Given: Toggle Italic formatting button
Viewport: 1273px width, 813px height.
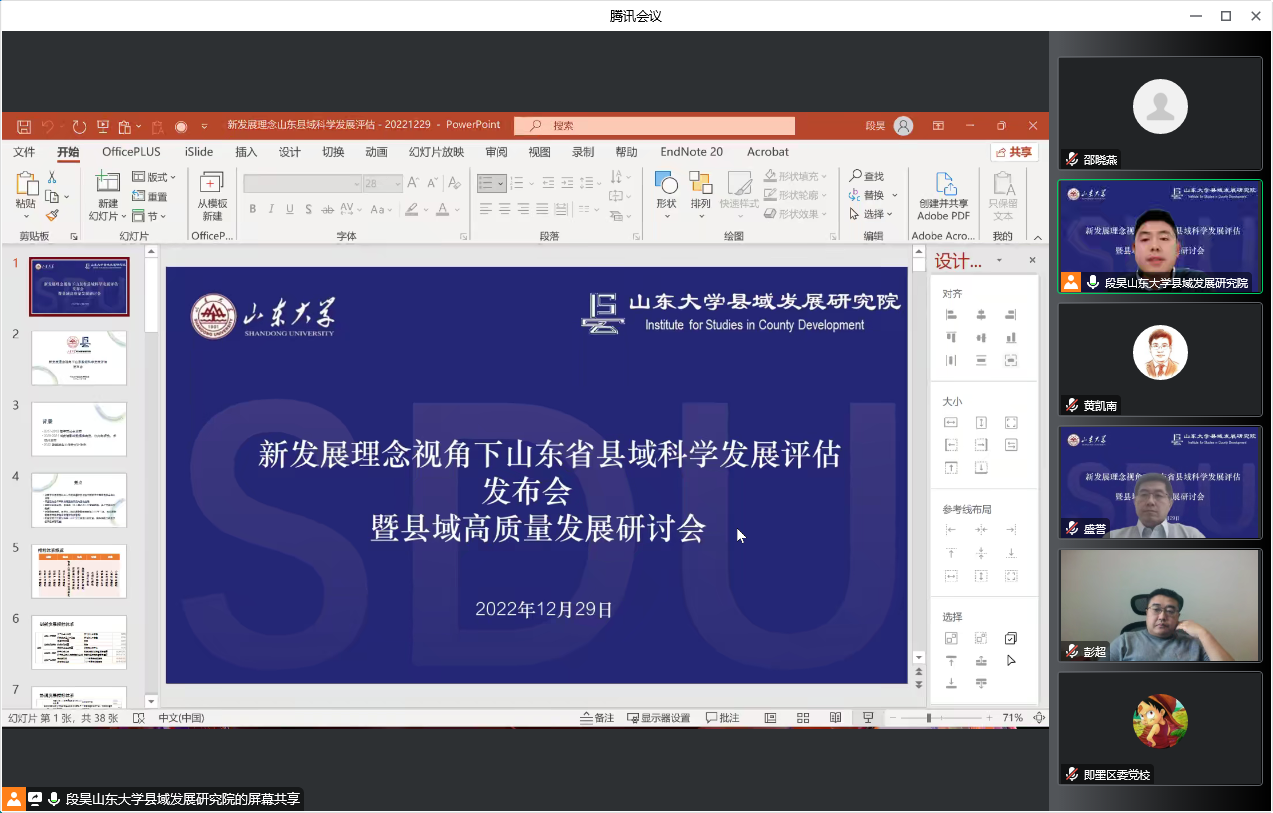Looking at the screenshot, I should pos(272,209).
